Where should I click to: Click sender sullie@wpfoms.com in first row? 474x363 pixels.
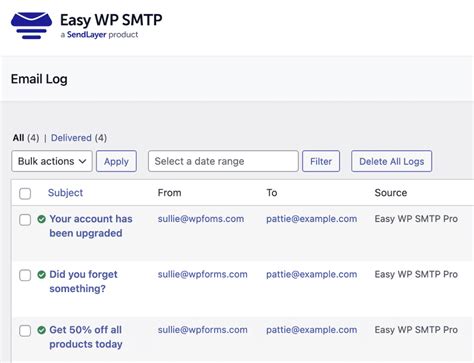coord(201,219)
